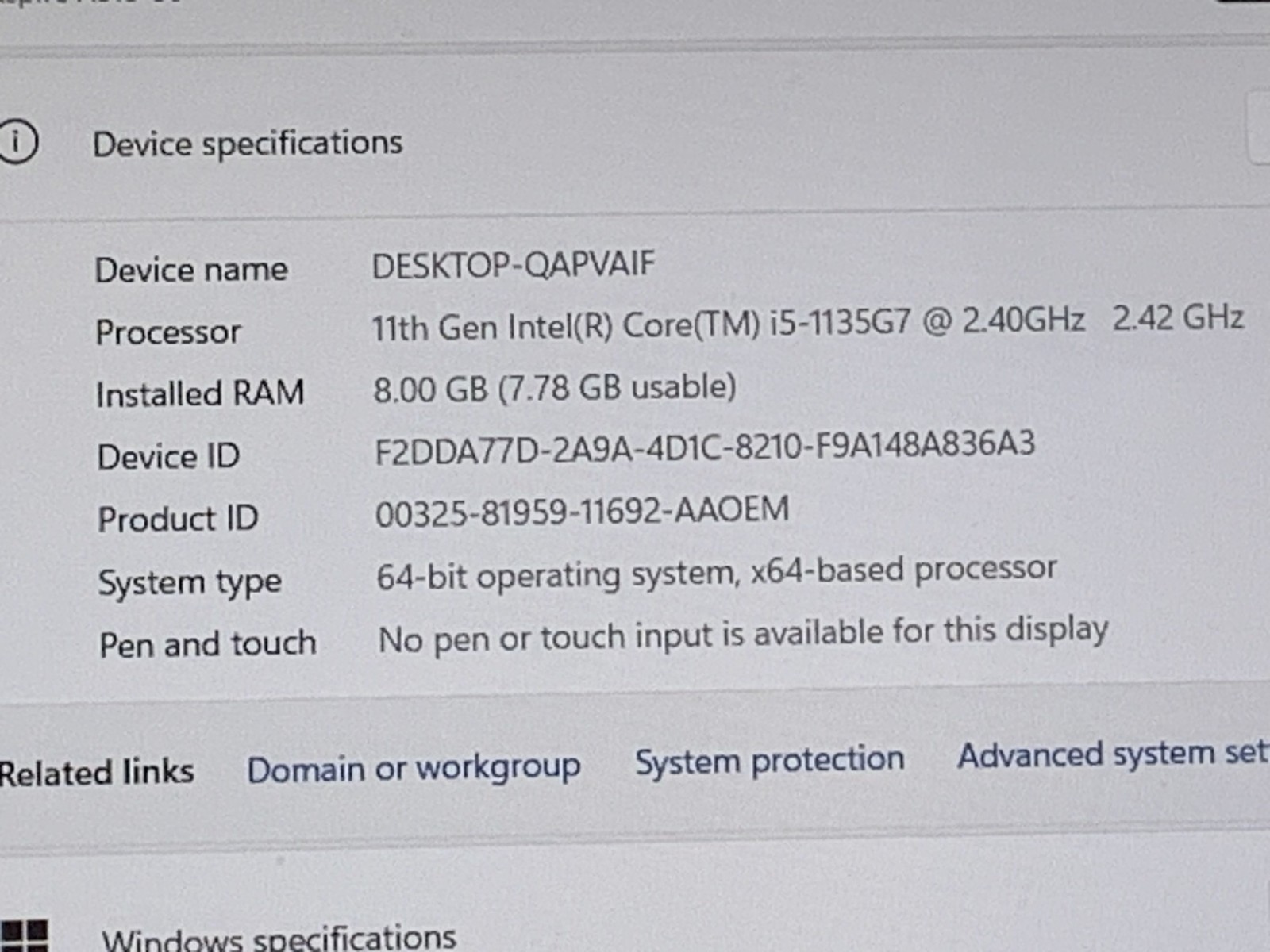Select the 64-bit operating system text
Viewport: 1270px width, 952px height.
tap(717, 573)
